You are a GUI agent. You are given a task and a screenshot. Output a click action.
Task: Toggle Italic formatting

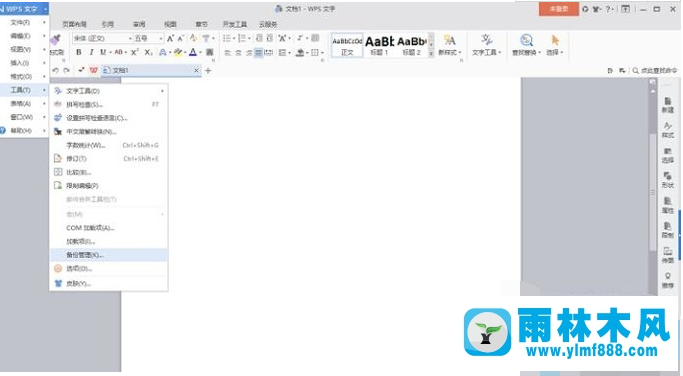(91, 52)
